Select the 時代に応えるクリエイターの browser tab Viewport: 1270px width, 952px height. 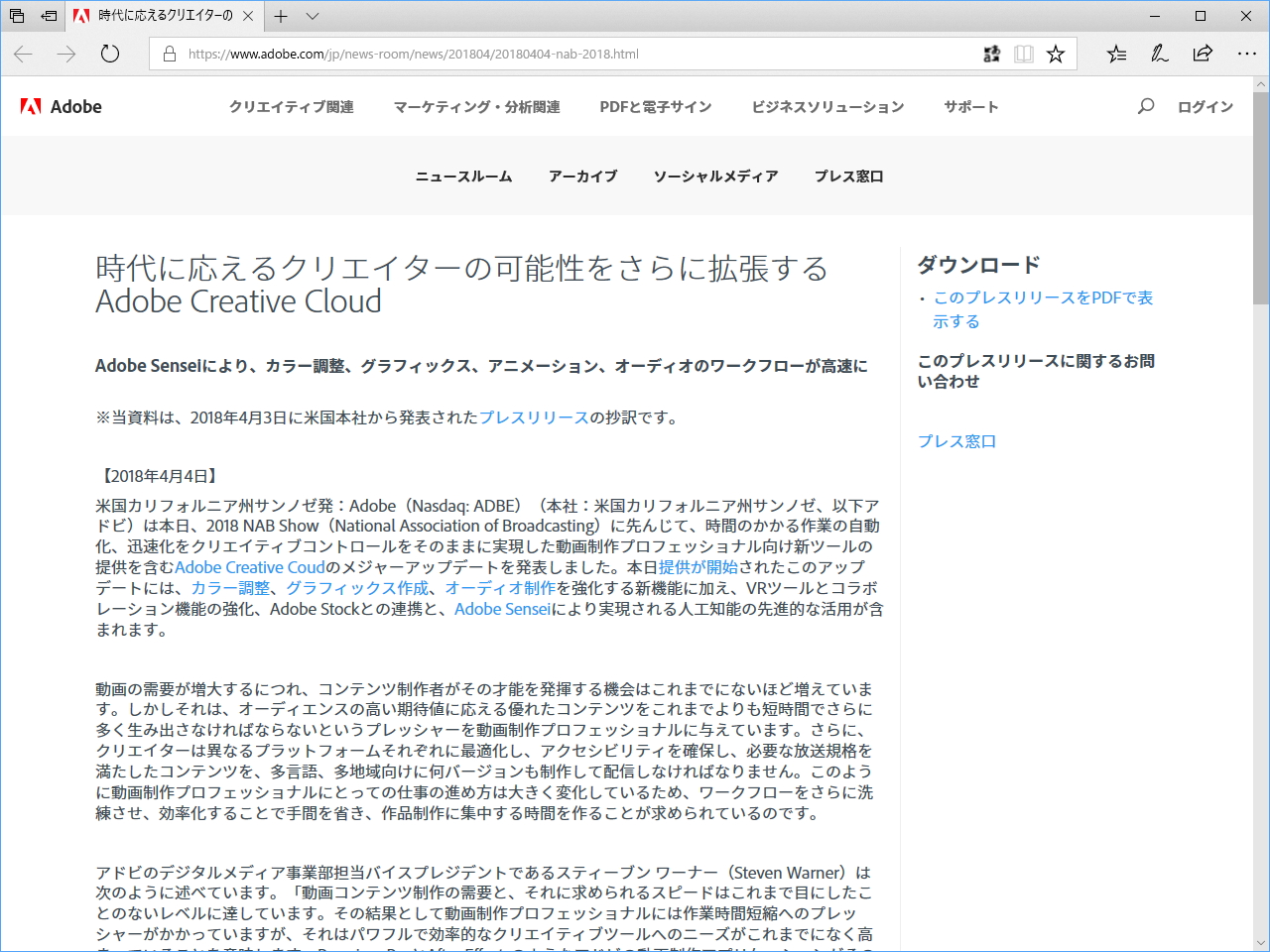(x=165, y=16)
